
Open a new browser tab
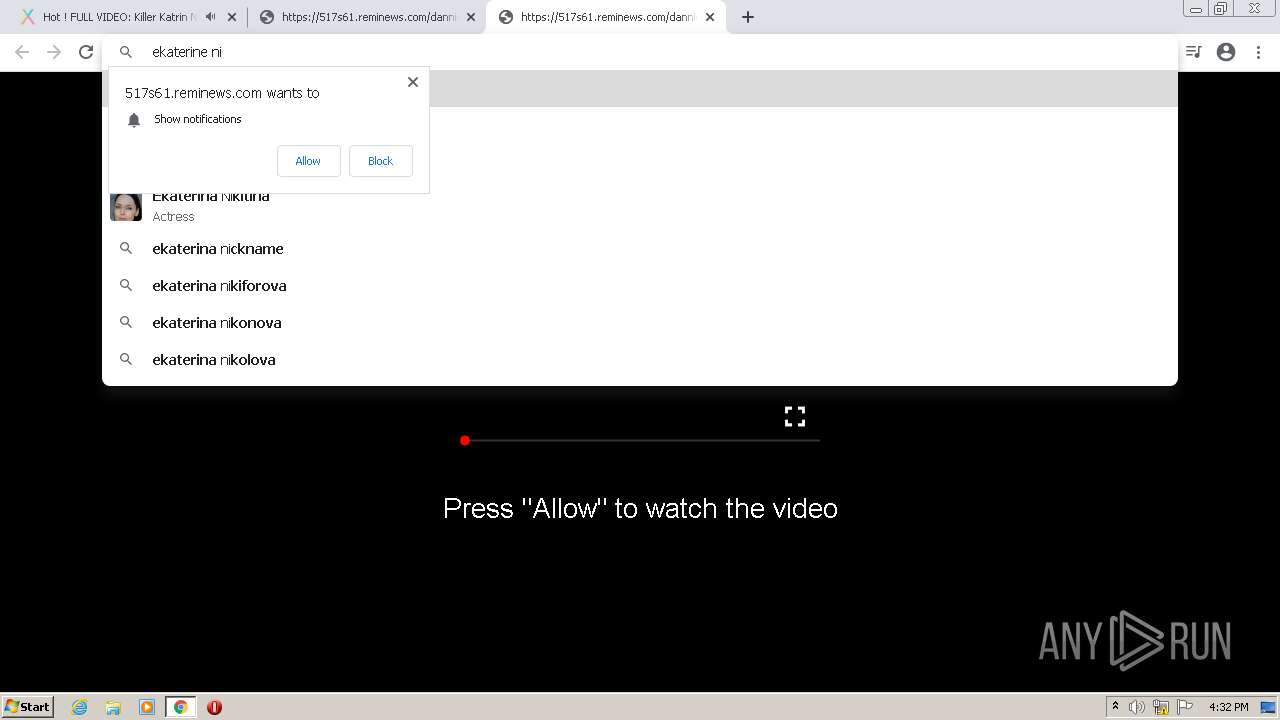(x=747, y=17)
